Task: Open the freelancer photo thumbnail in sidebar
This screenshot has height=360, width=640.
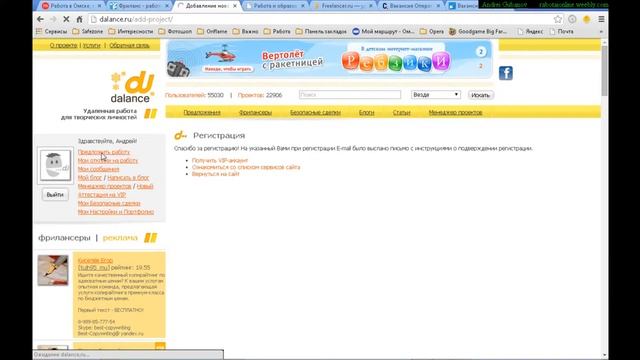Action: coord(53,270)
